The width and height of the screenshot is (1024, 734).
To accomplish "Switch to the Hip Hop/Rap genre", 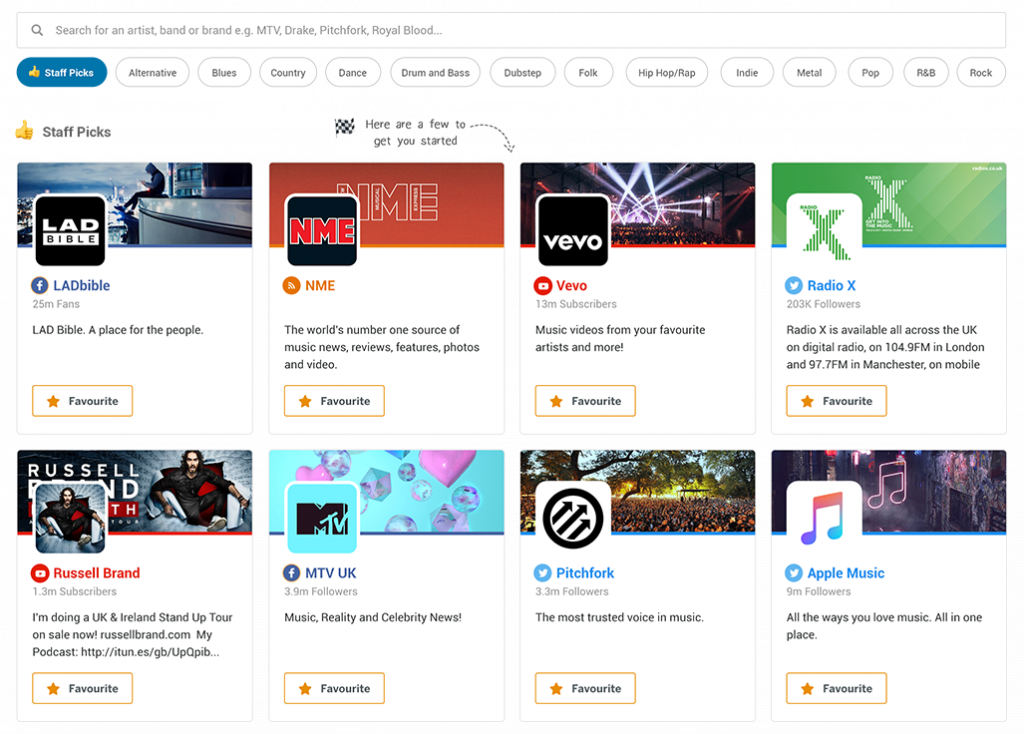I will tap(666, 72).
